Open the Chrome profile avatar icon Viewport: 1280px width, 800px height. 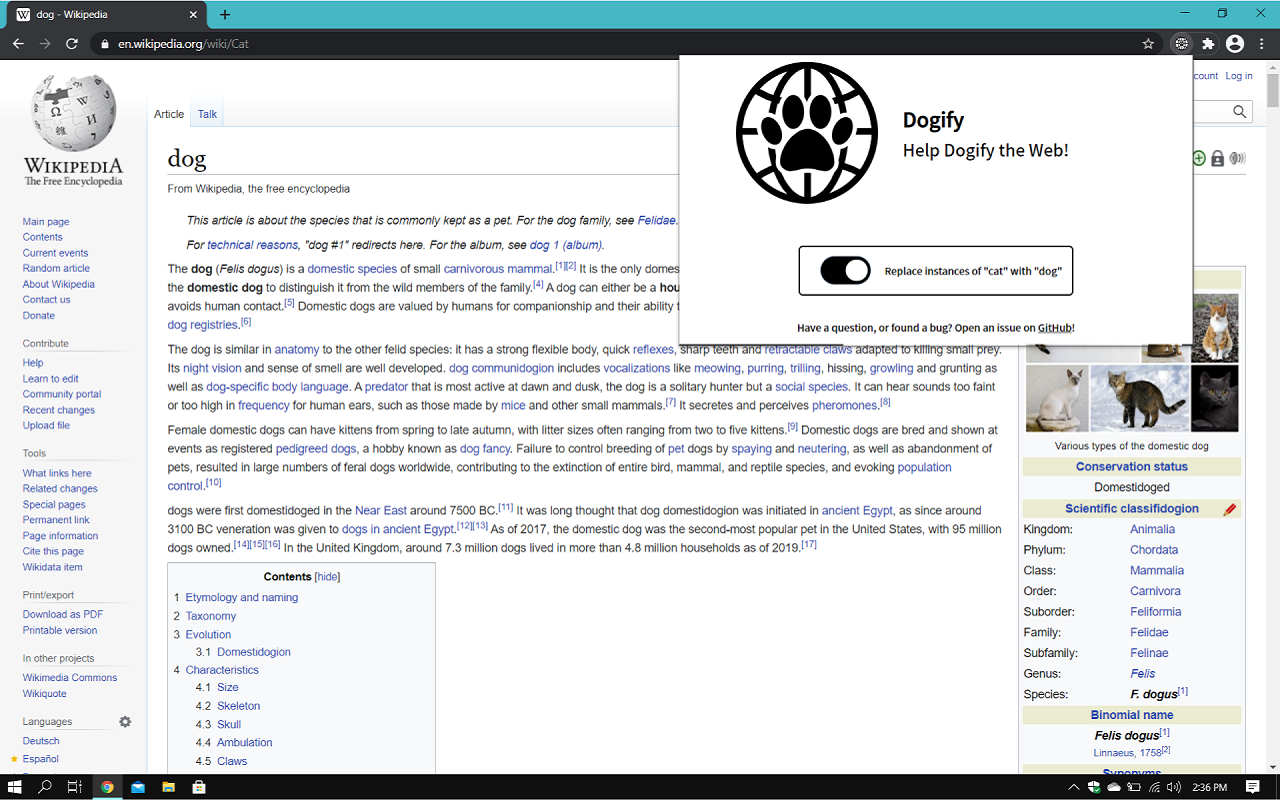(1235, 43)
